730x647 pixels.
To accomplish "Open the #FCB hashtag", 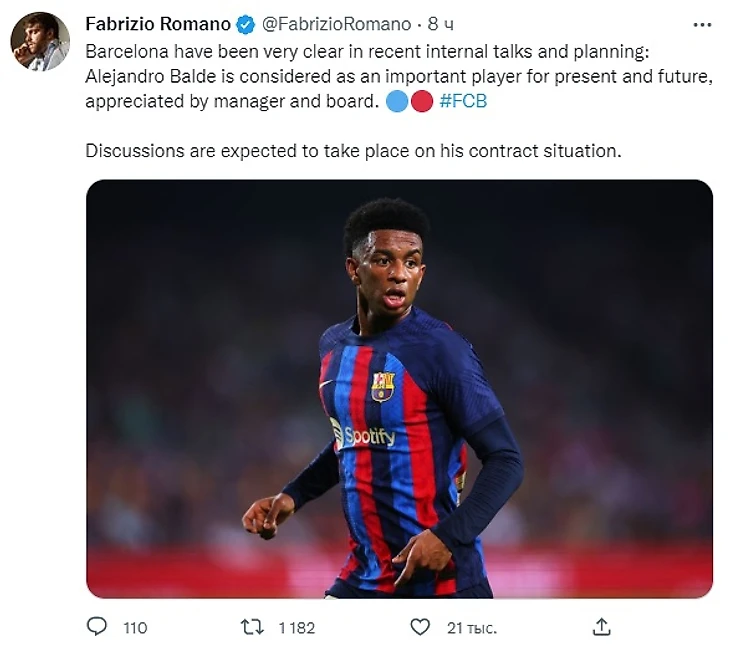I will point(463,102).
